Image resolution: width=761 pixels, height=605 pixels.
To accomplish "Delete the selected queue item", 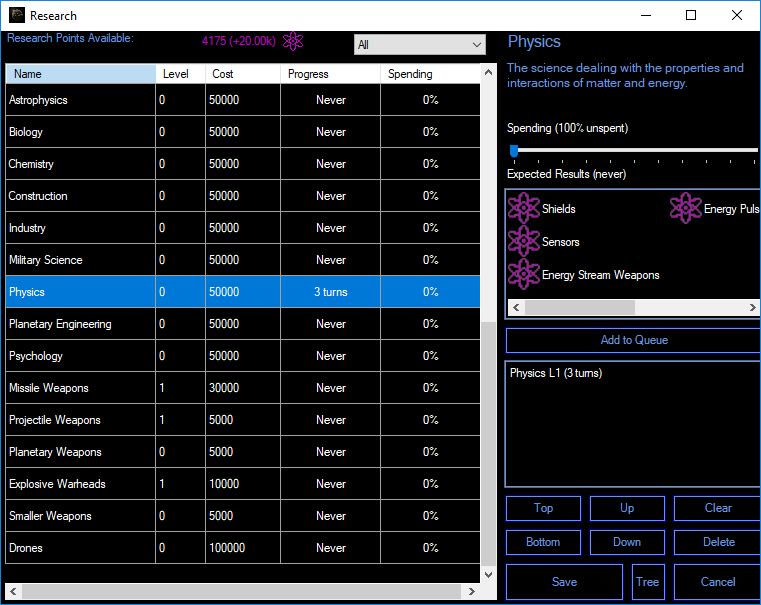I will click(717, 542).
